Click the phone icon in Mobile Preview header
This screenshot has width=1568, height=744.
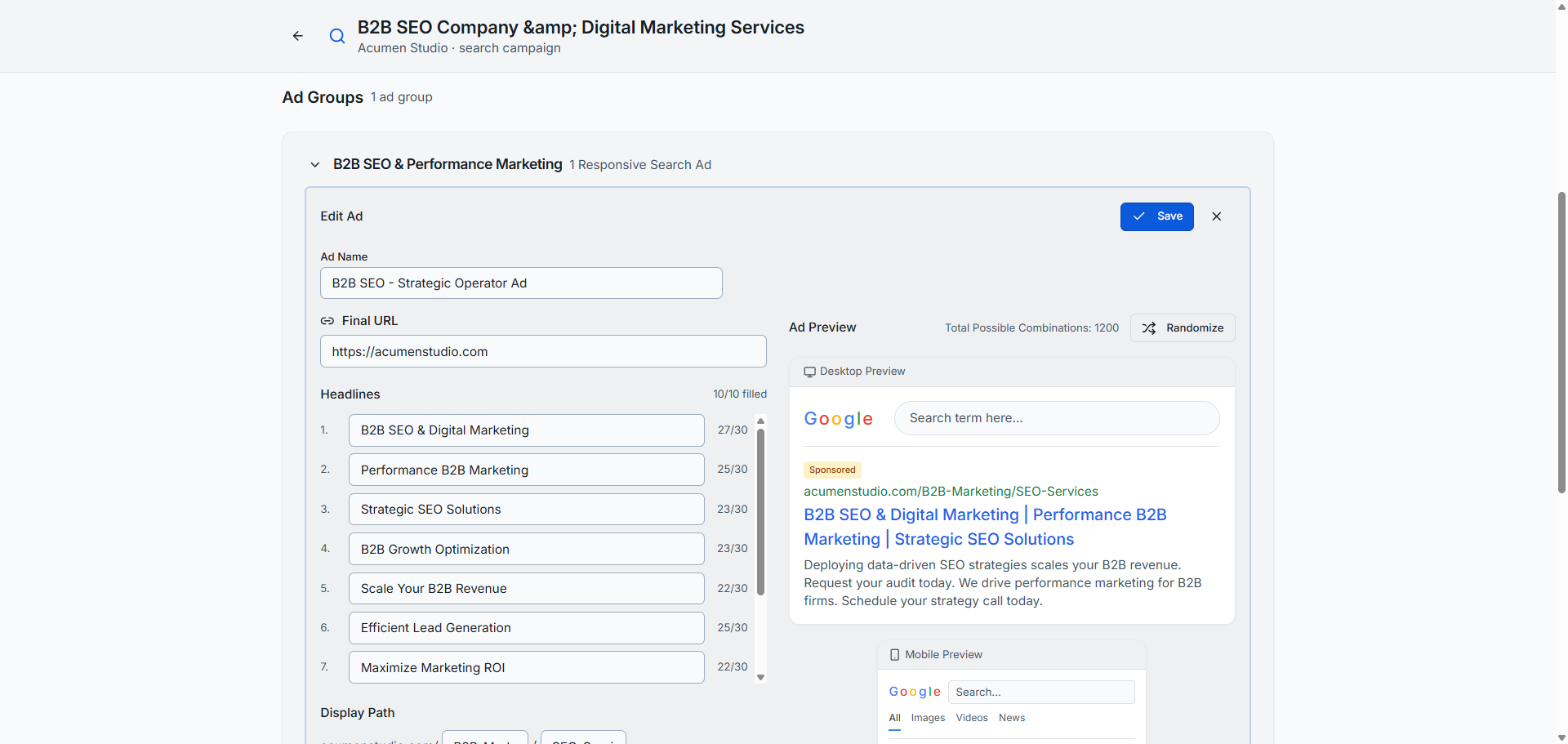pyautogui.click(x=894, y=655)
